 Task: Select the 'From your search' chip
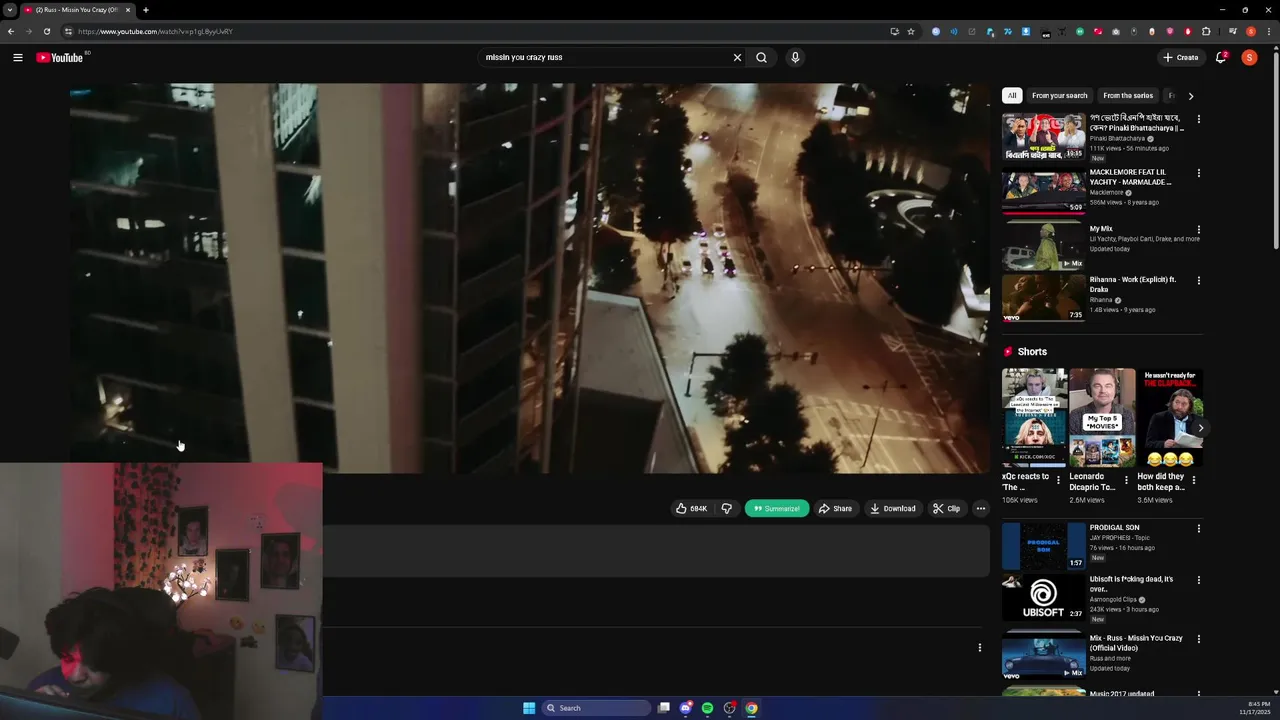pyautogui.click(x=1059, y=96)
